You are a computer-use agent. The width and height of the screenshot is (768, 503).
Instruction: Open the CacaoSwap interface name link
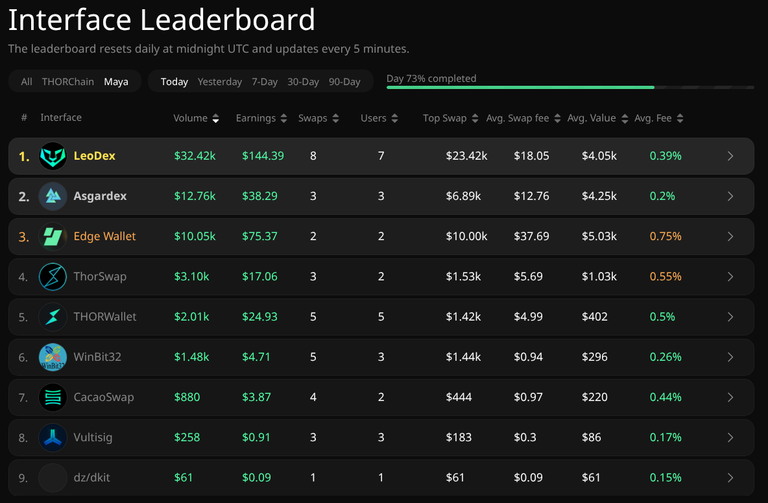103,397
